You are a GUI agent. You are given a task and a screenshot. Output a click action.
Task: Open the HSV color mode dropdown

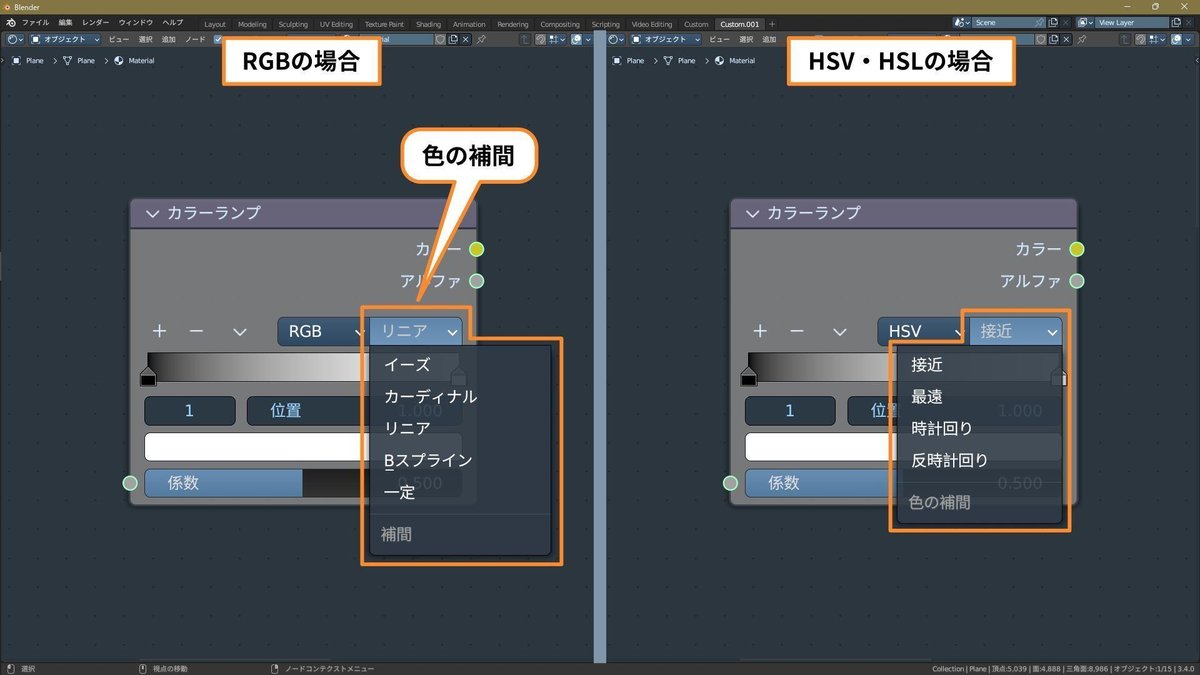(x=922, y=331)
